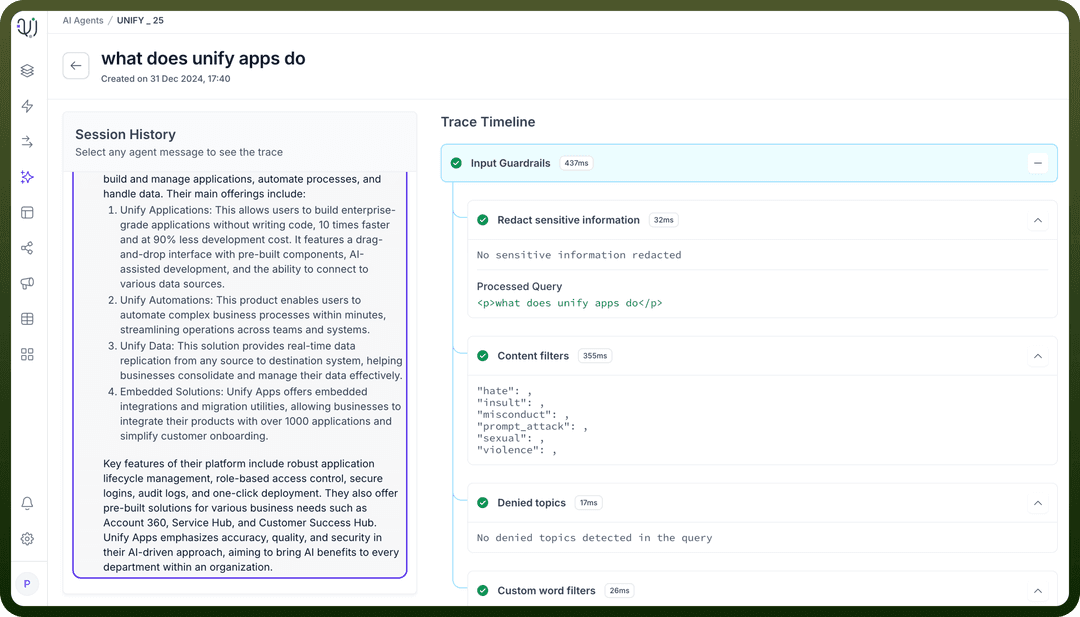Click the Trace Timeline heading

(x=488, y=122)
